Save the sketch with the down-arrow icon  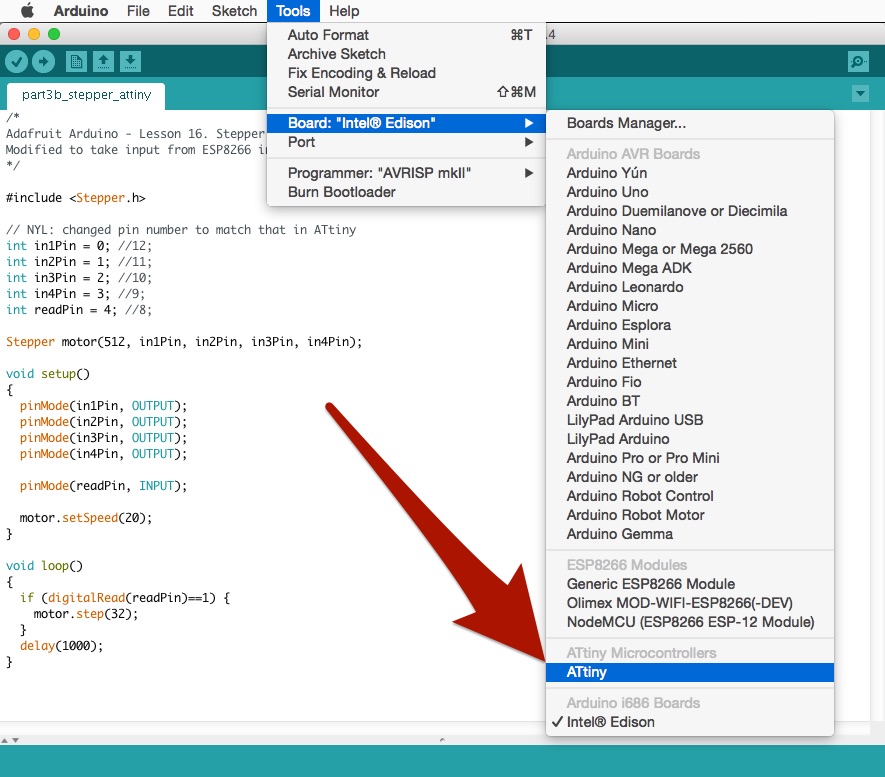coord(130,62)
